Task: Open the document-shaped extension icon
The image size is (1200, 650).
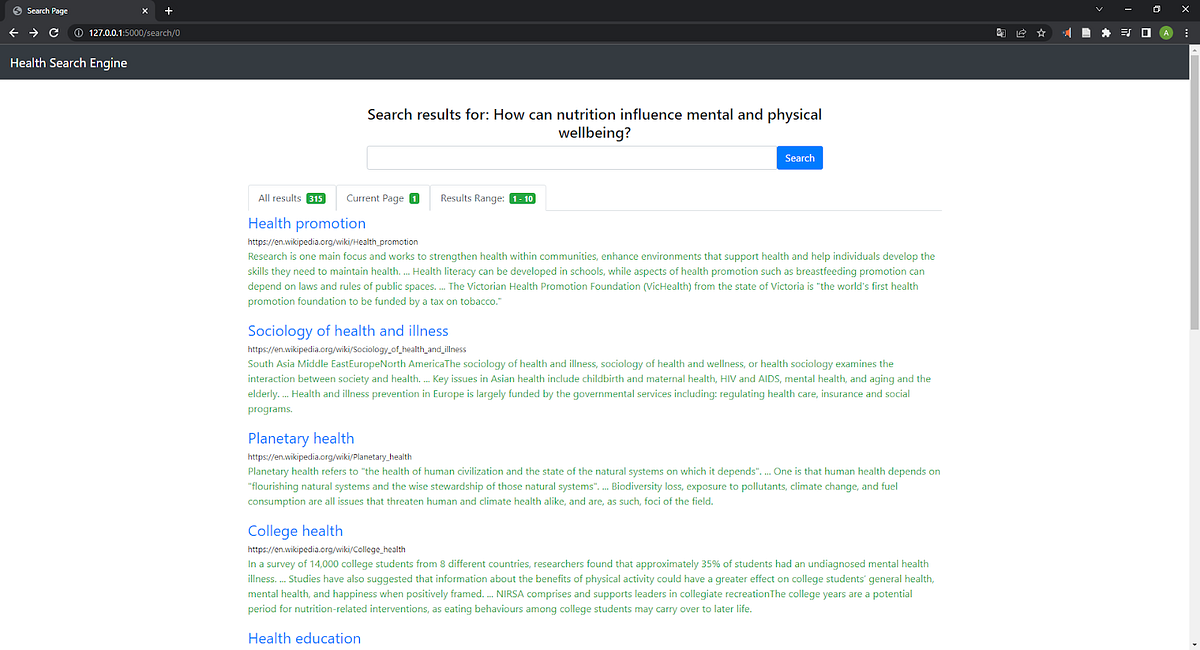Action: 1087,32
